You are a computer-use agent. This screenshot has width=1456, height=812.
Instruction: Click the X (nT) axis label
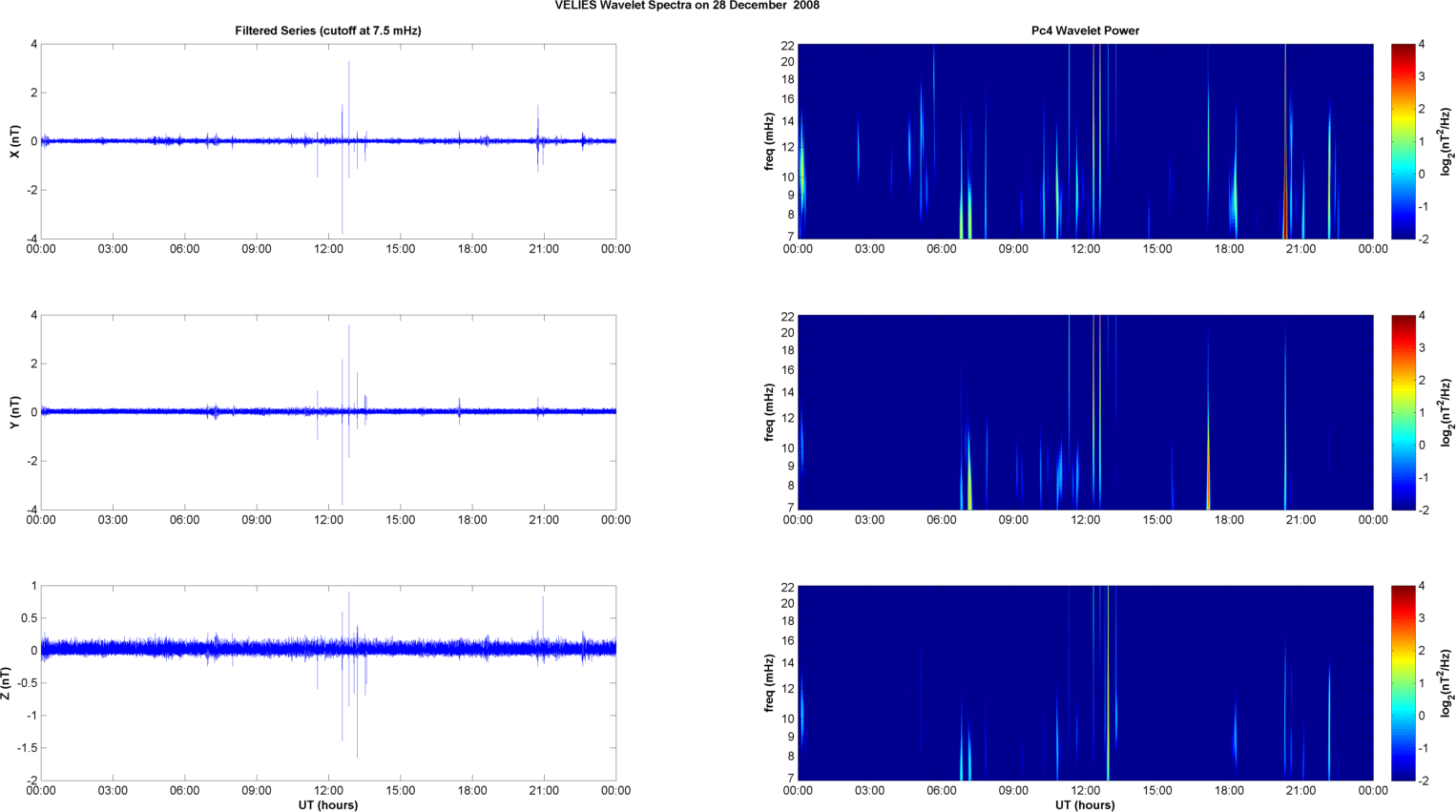click(x=14, y=141)
